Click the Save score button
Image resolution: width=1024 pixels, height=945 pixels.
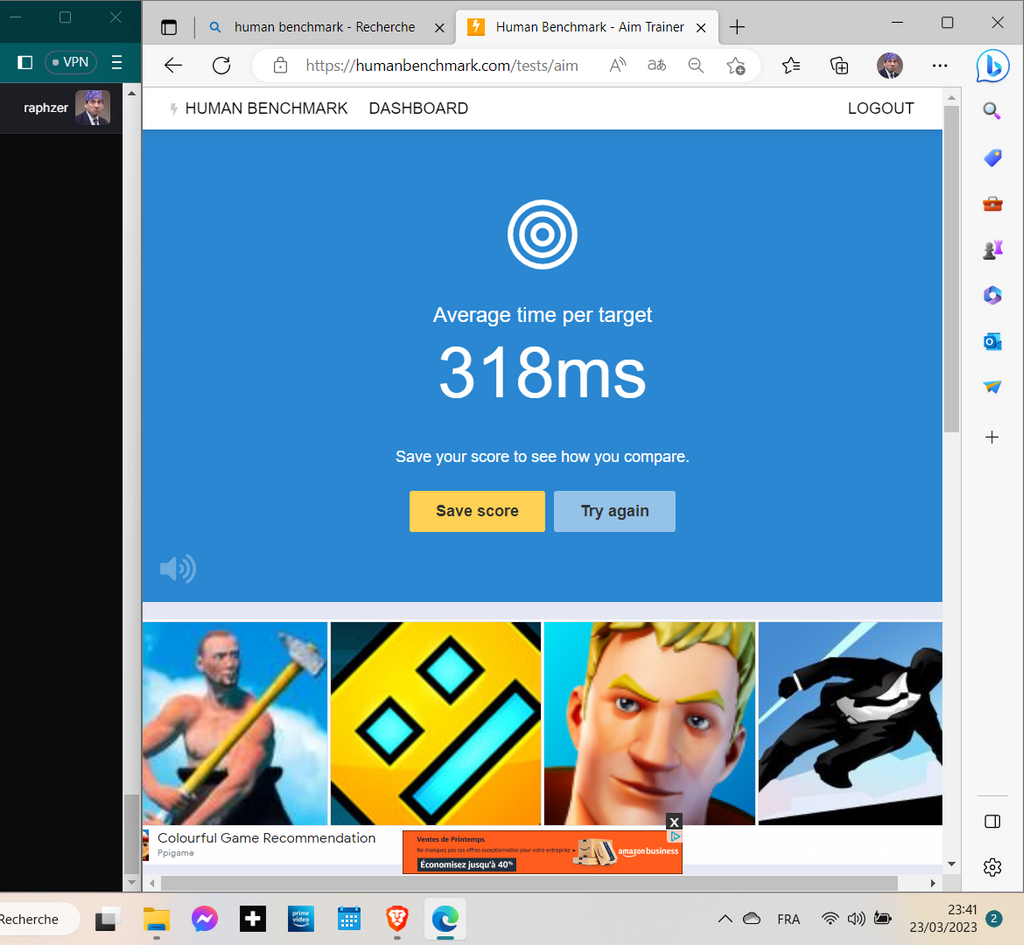point(477,511)
